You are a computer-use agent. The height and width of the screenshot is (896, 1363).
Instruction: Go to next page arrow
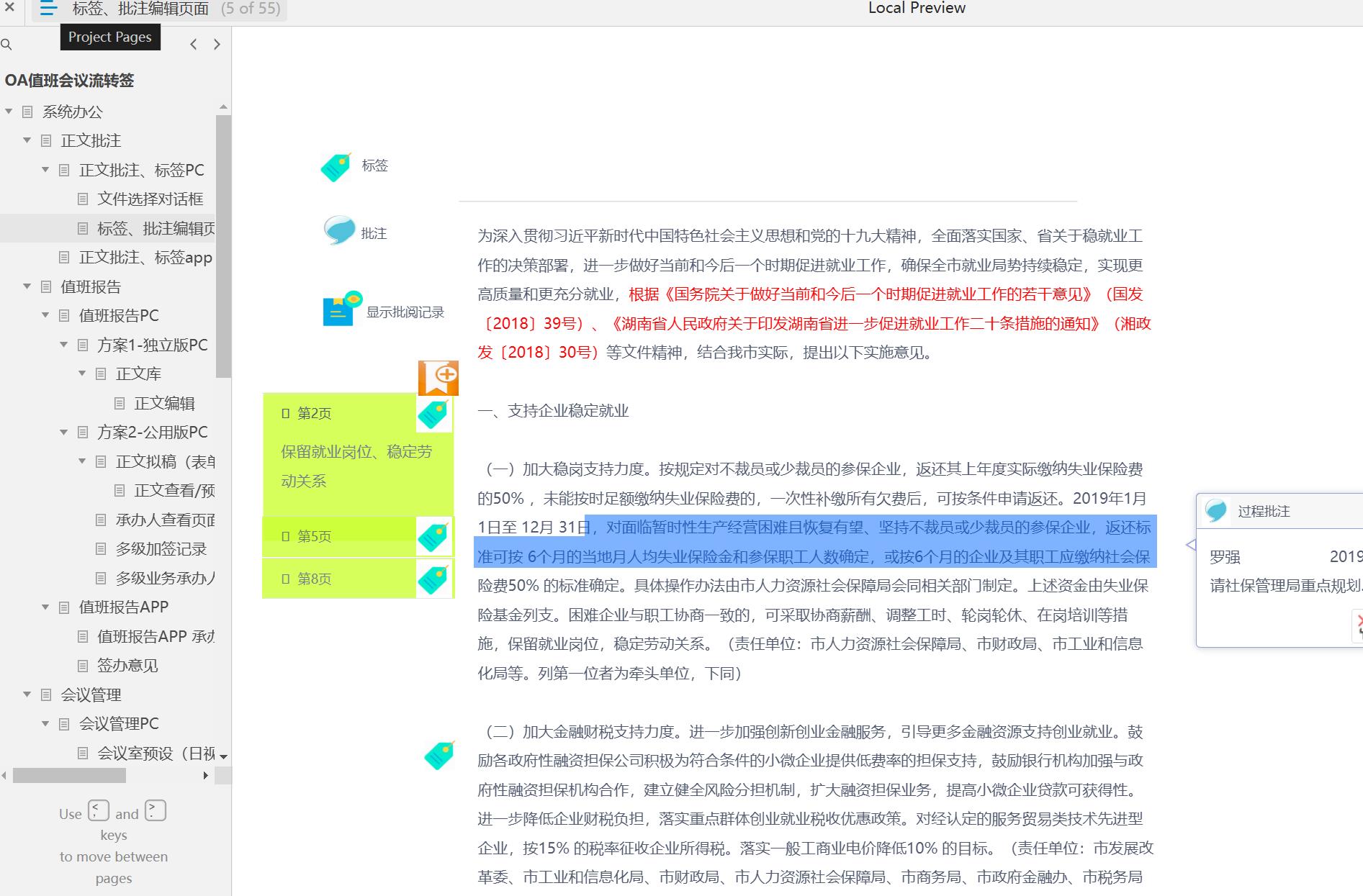tap(217, 45)
